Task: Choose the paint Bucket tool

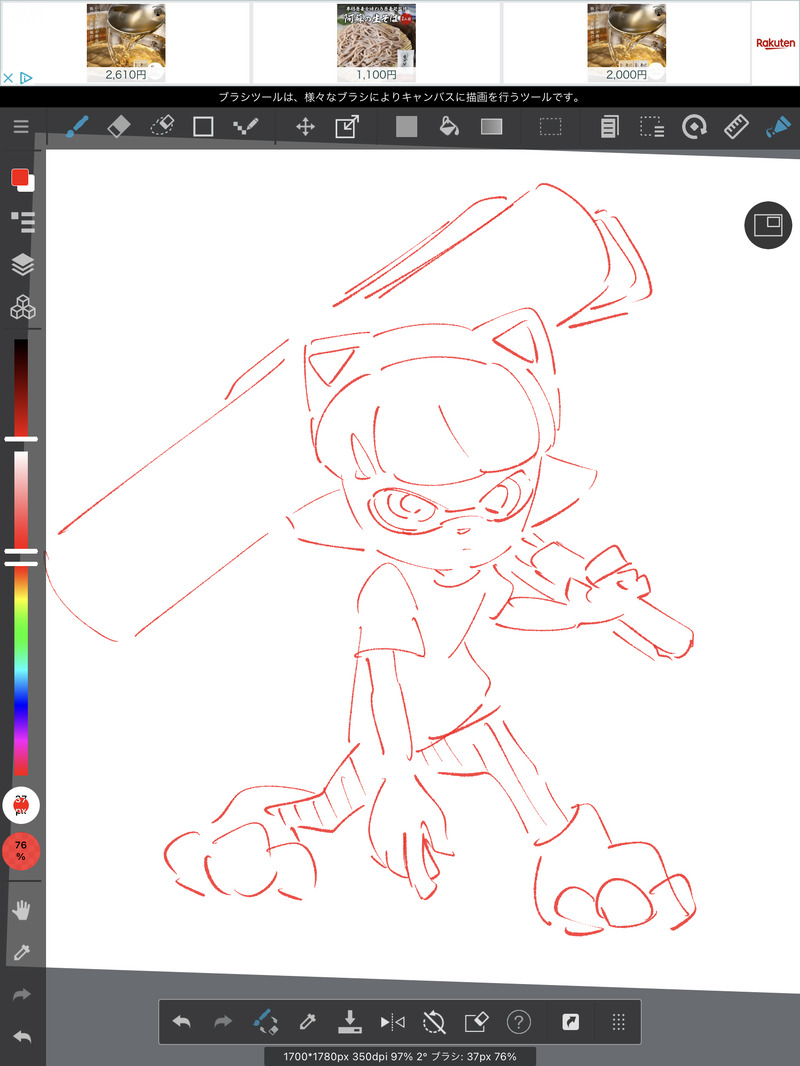Action: click(449, 126)
